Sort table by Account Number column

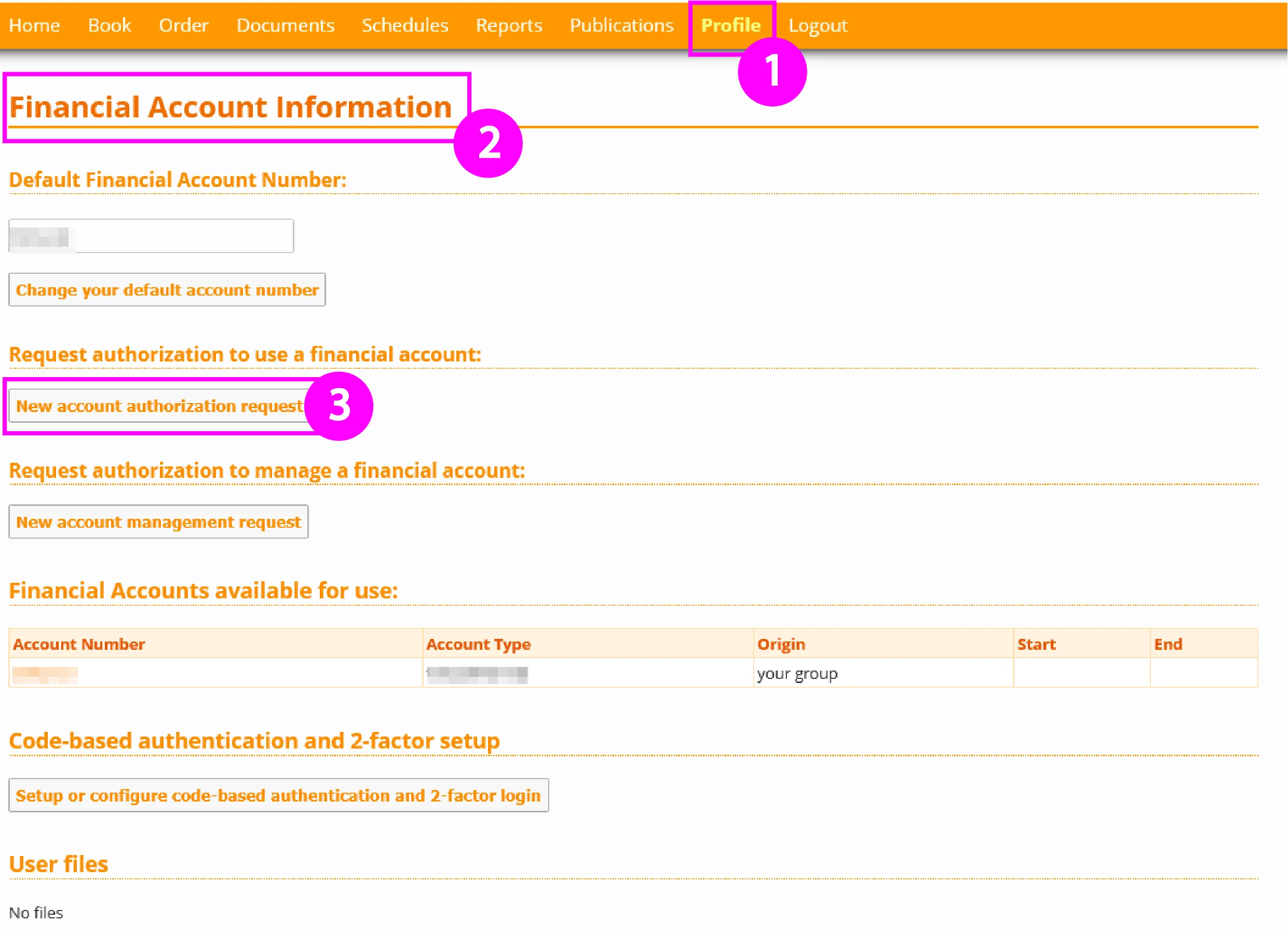79,644
